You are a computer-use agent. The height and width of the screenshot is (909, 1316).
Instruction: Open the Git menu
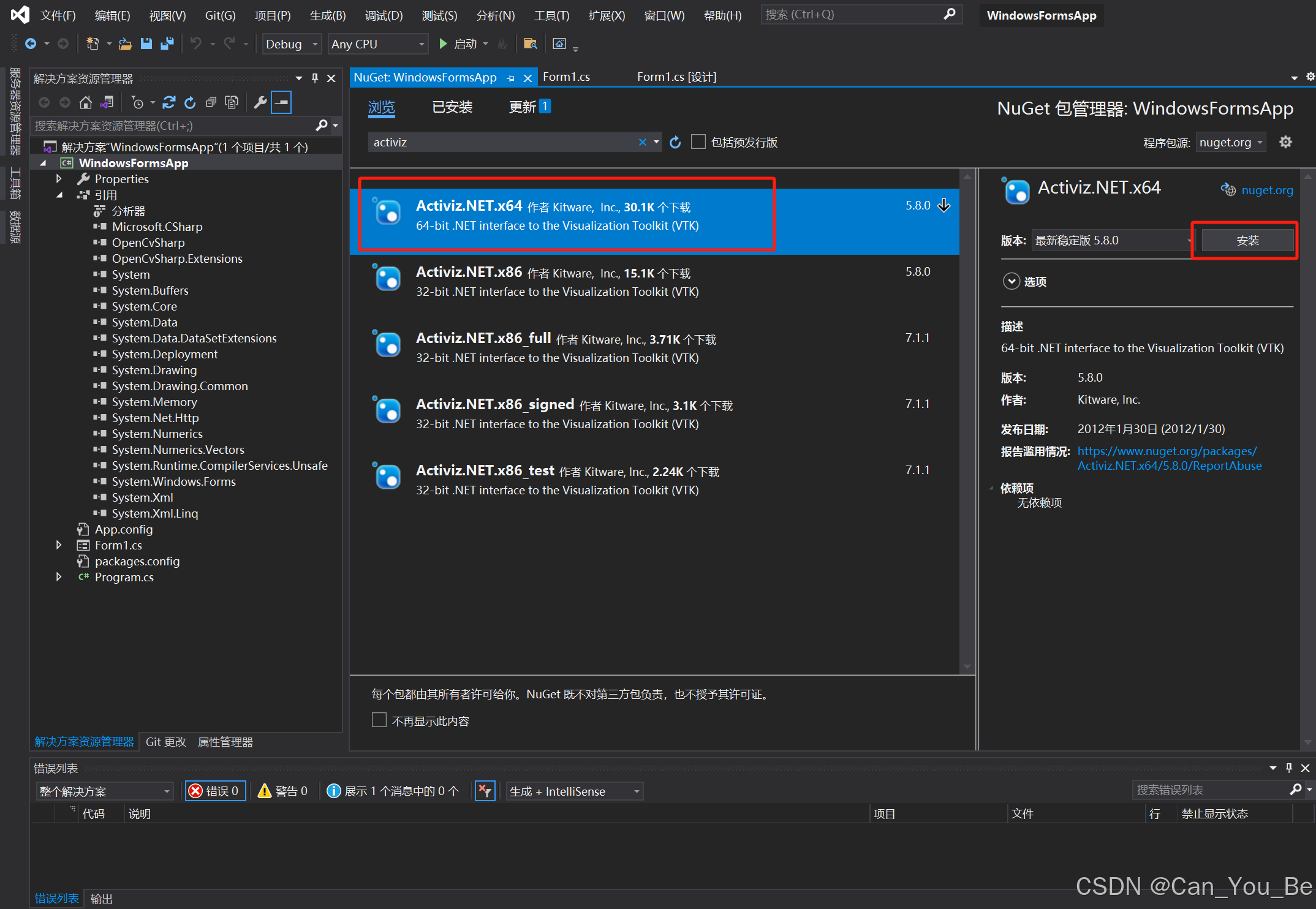pyautogui.click(x=219, y=15)
